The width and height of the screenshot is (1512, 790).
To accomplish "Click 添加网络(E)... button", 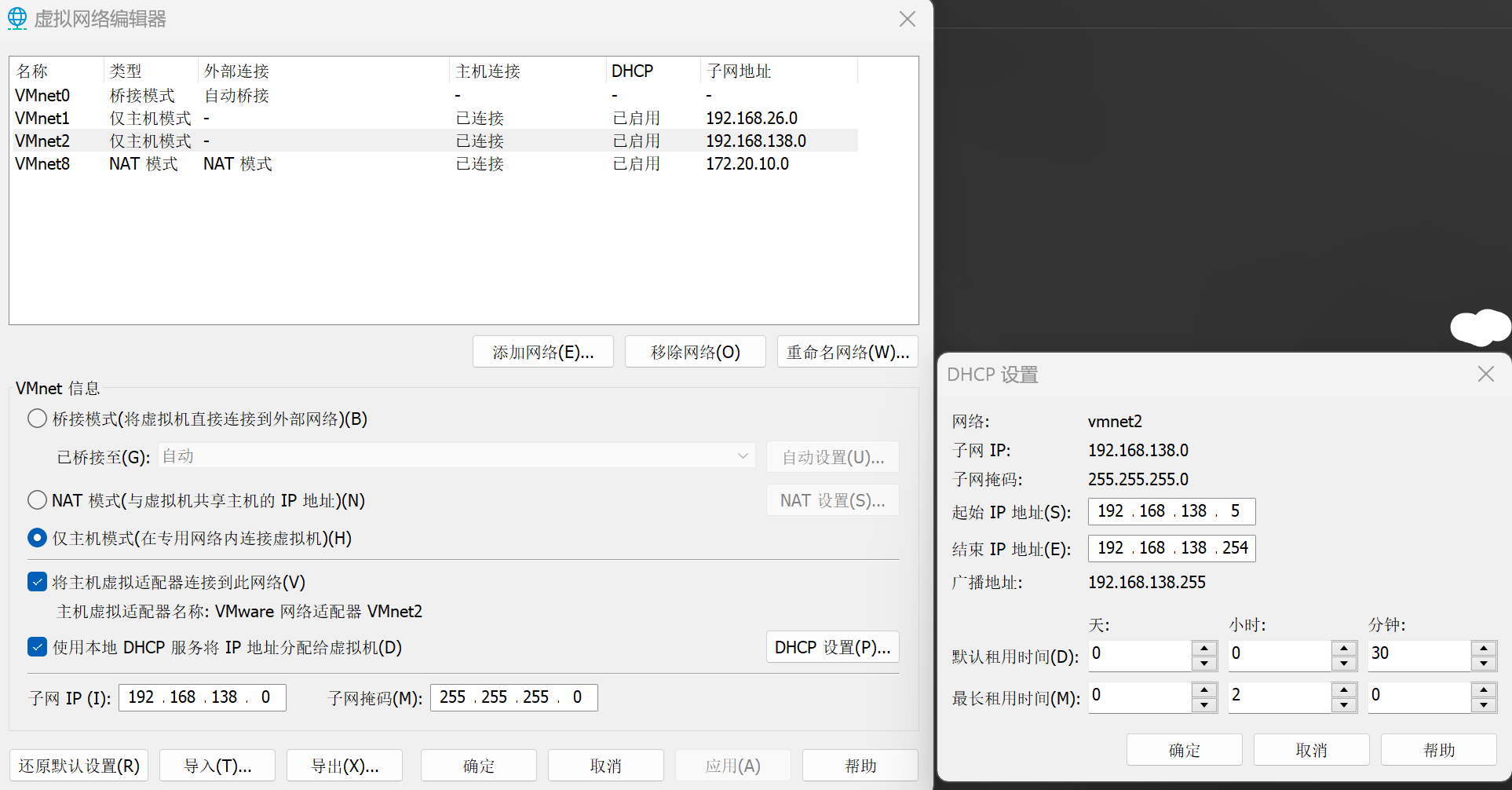I will pos(542,352).
